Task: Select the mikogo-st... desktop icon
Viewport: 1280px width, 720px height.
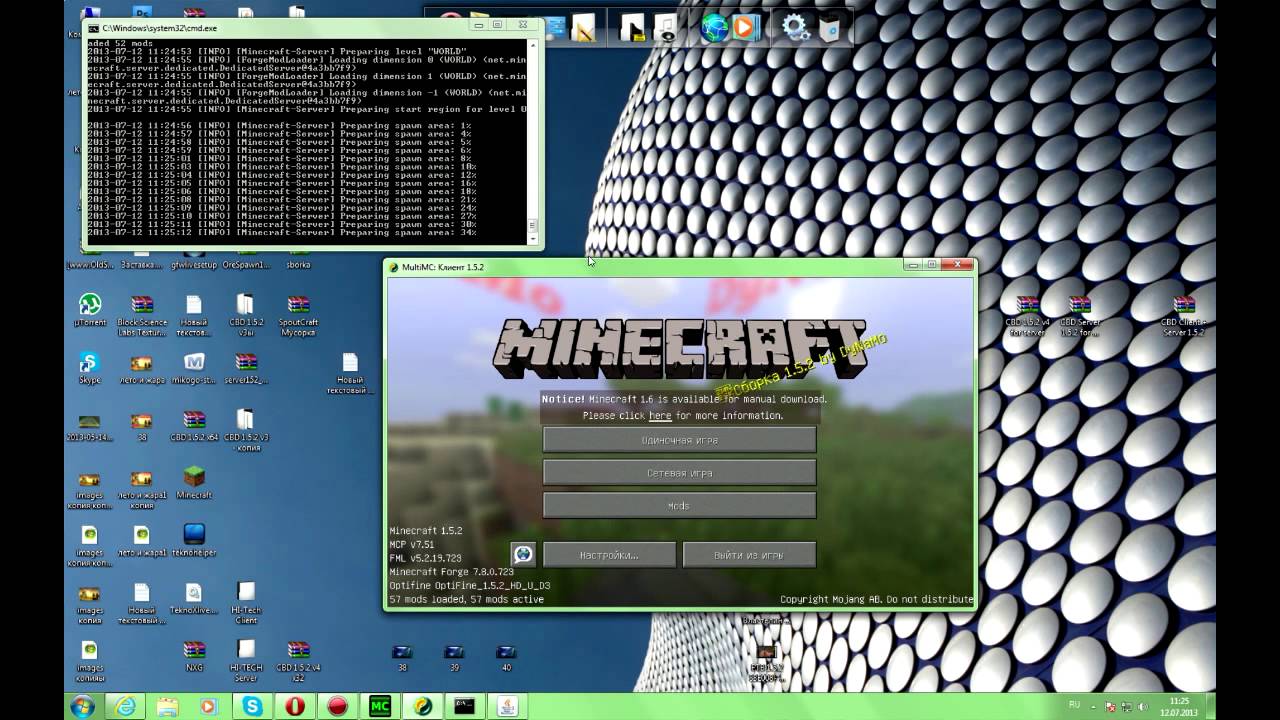Action: click(x=194, y=368)
